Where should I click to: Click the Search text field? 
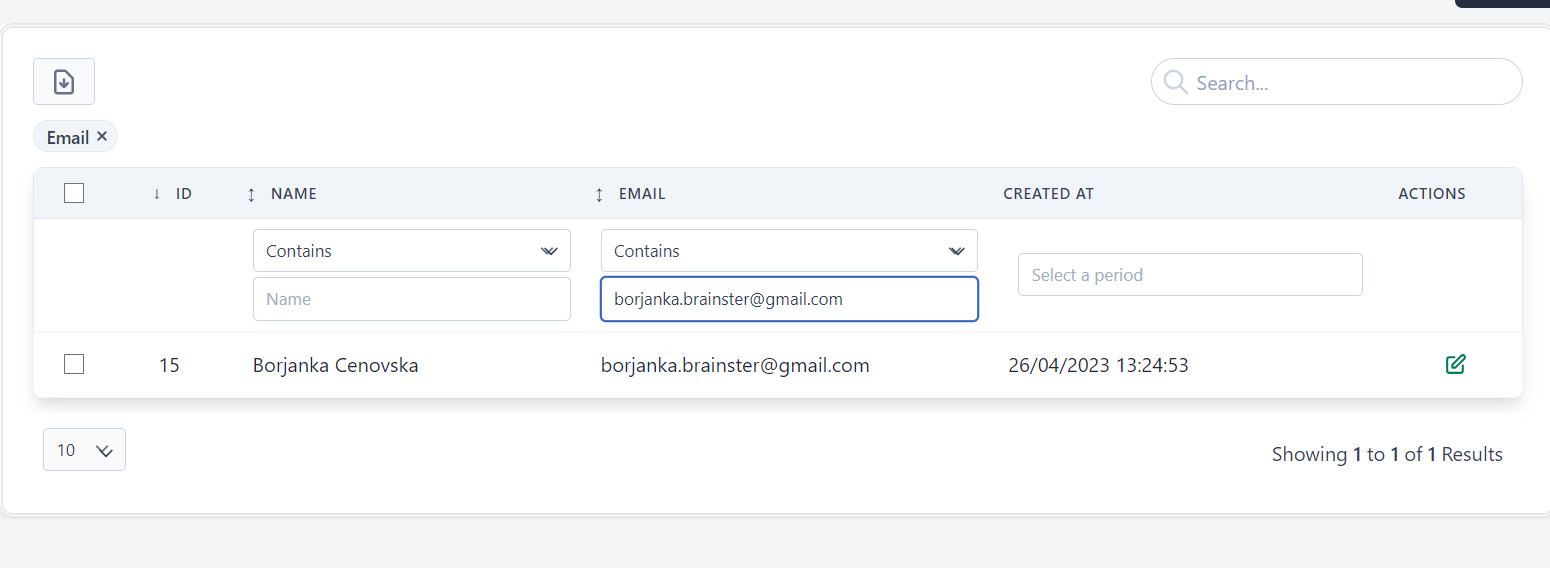tap(1350, 83)
